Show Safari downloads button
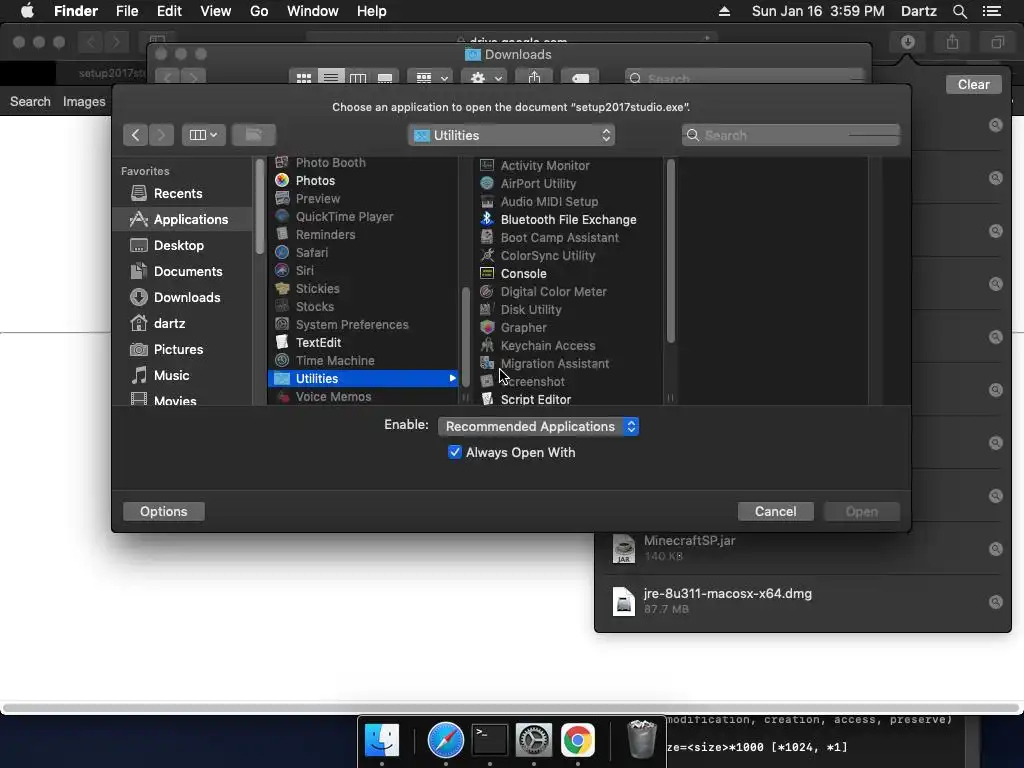Image resolution: width=1024 pixels, height=768 pixels. (908, 42)
